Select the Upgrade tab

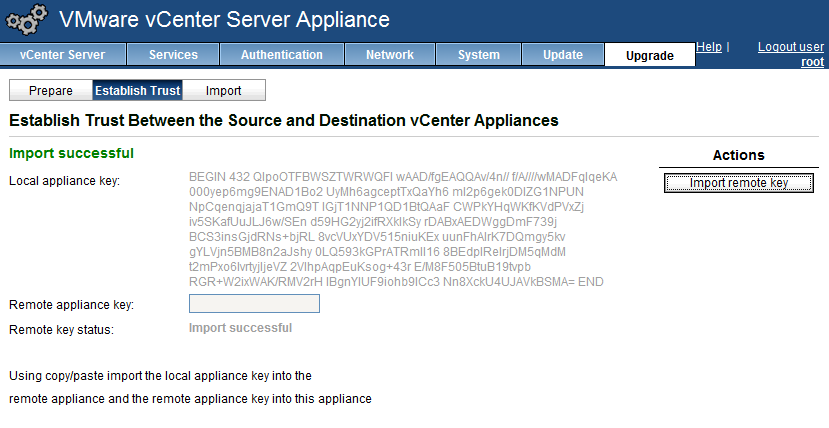[x=650, y=56]
